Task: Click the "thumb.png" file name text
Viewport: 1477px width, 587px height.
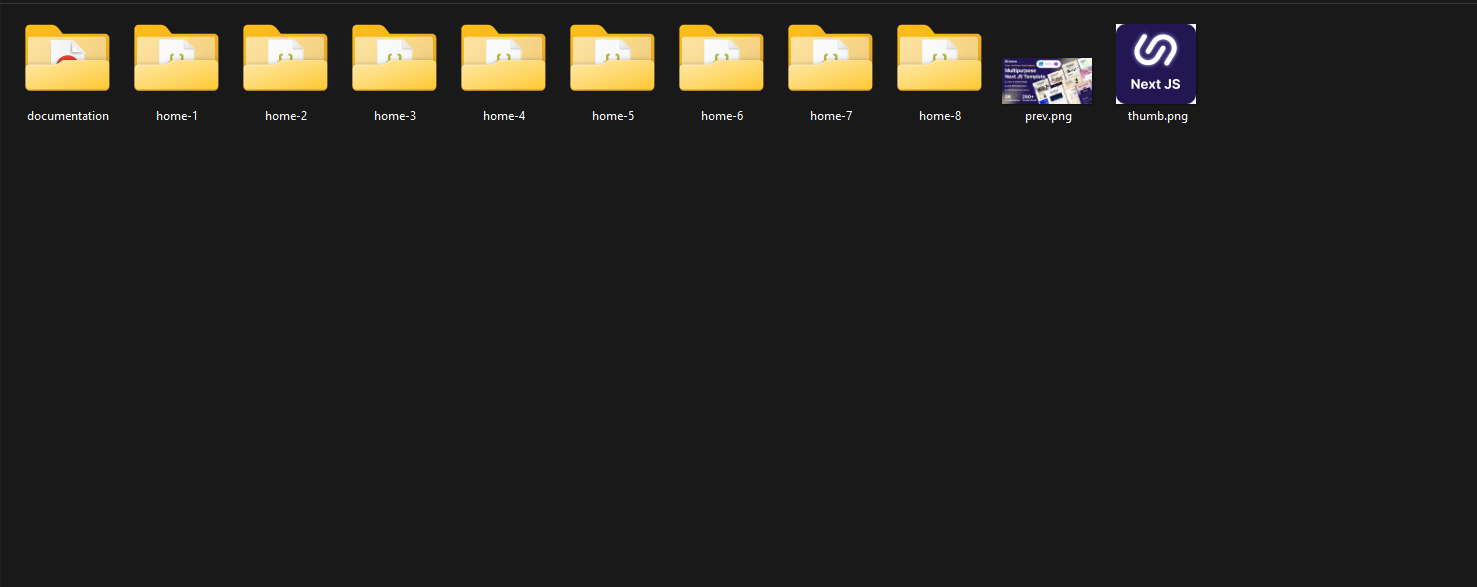Action: click(x=1157, y=116)
